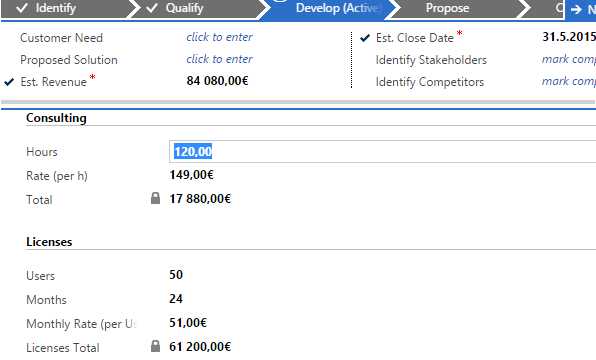Click the Proposed Solution label
Screen dimensions: 596x360
(69, 60)
